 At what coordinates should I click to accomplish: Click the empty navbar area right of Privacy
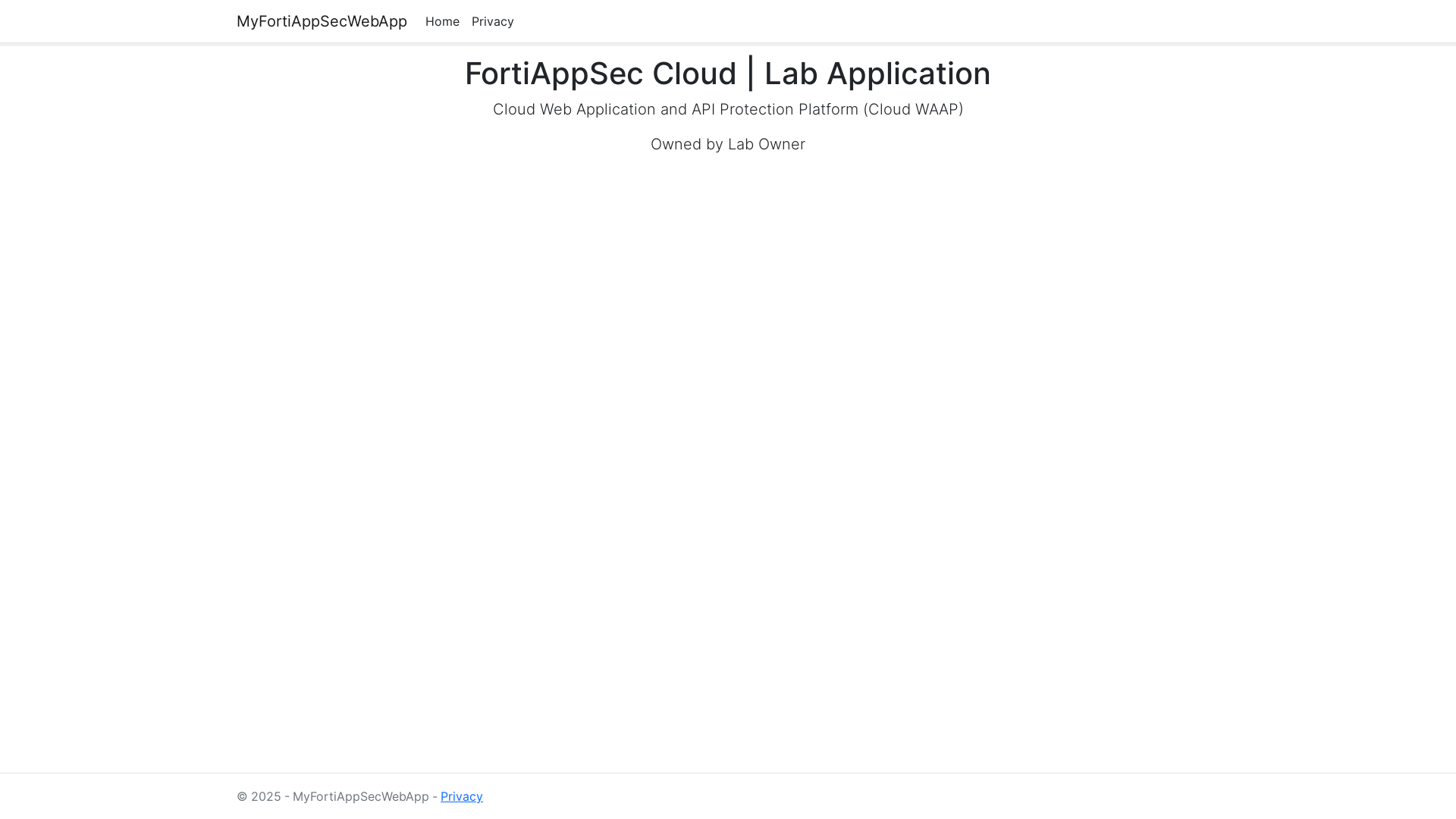pos(910,21)
